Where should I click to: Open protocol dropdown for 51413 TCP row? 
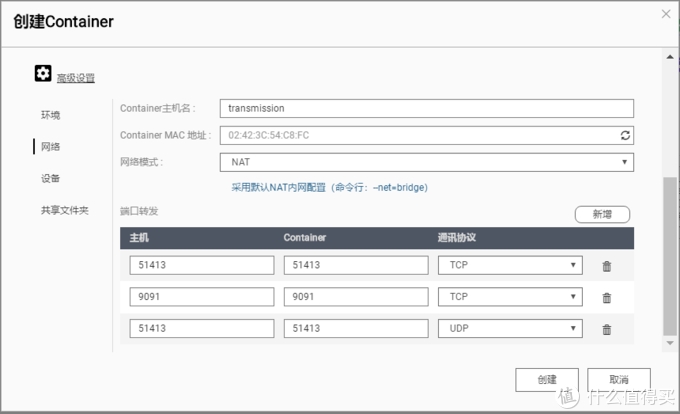pyautogui.click(x=510, y=265)
